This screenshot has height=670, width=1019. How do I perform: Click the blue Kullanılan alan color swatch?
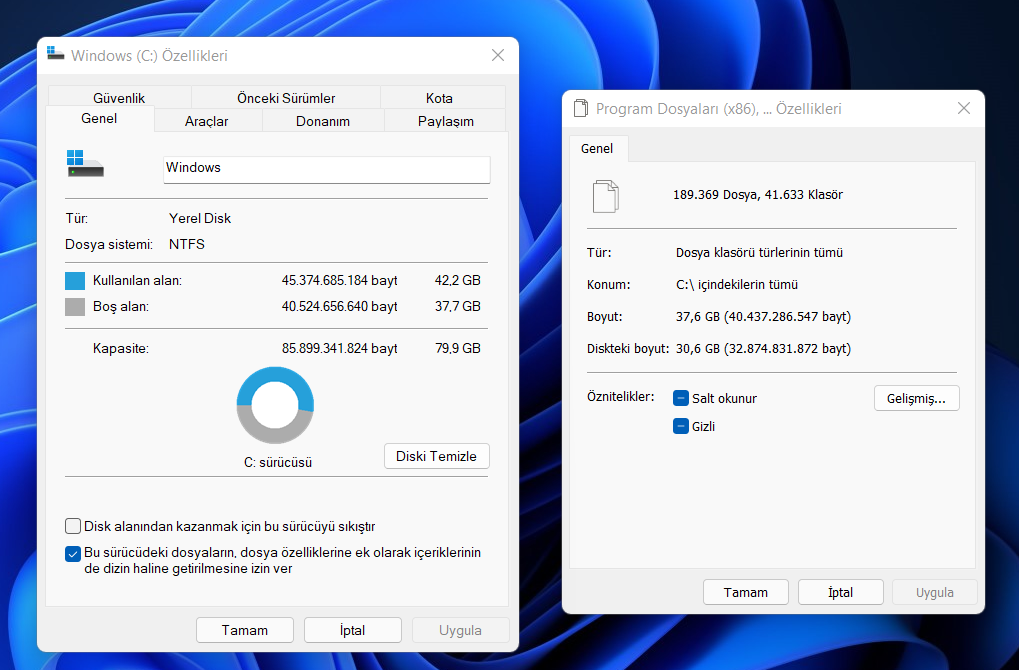coord(75,281)
